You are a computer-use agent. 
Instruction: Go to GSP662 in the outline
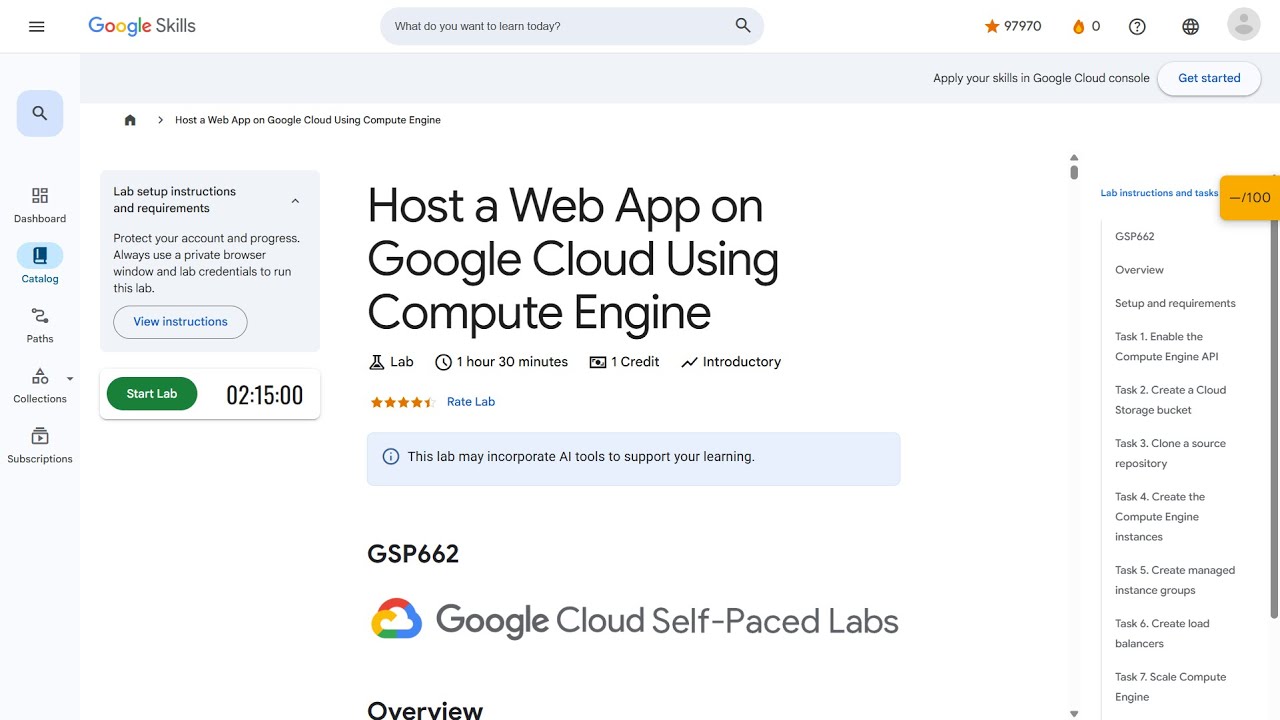point(1135,237)
